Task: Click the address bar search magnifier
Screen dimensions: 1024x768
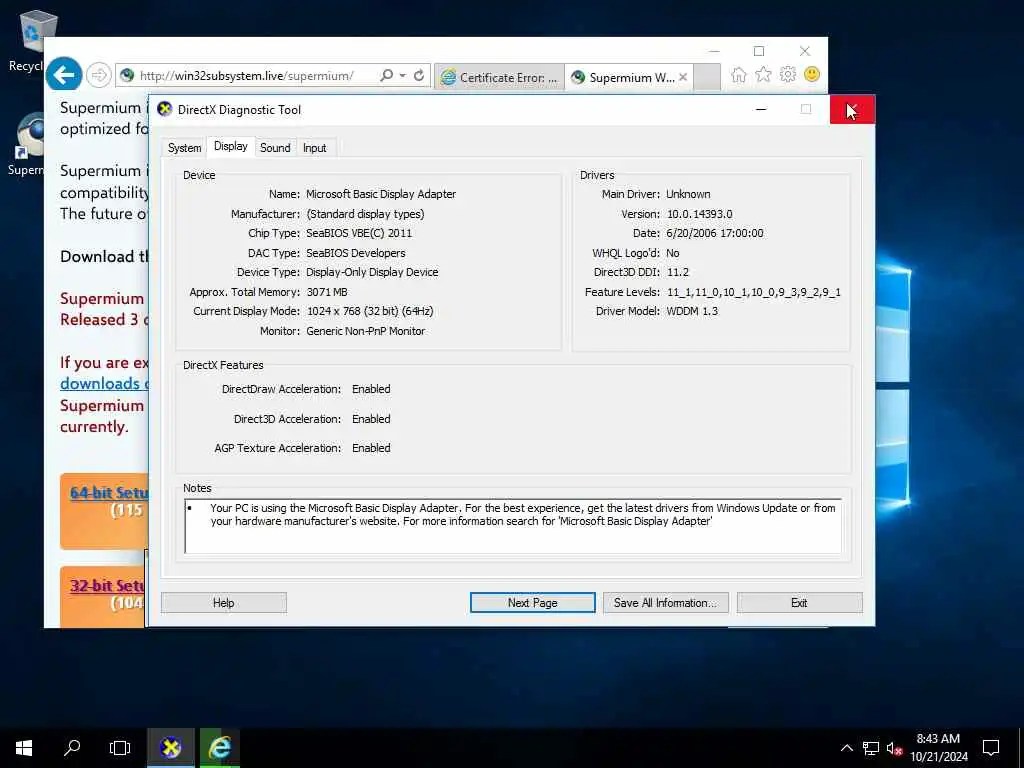Action: 387,76
